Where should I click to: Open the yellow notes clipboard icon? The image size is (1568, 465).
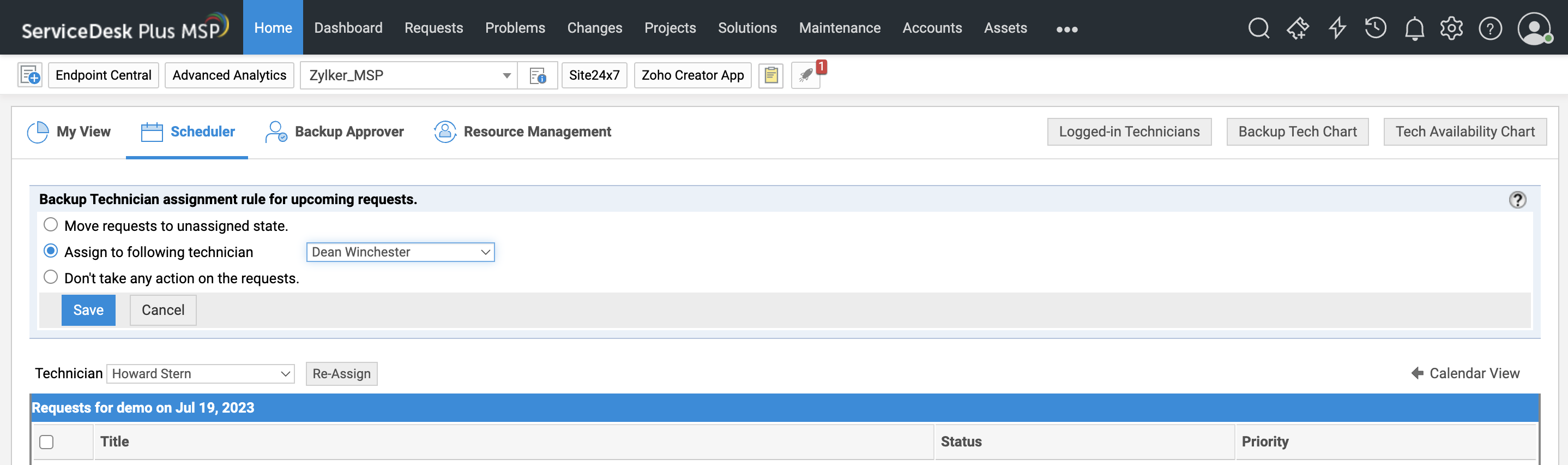770,75
